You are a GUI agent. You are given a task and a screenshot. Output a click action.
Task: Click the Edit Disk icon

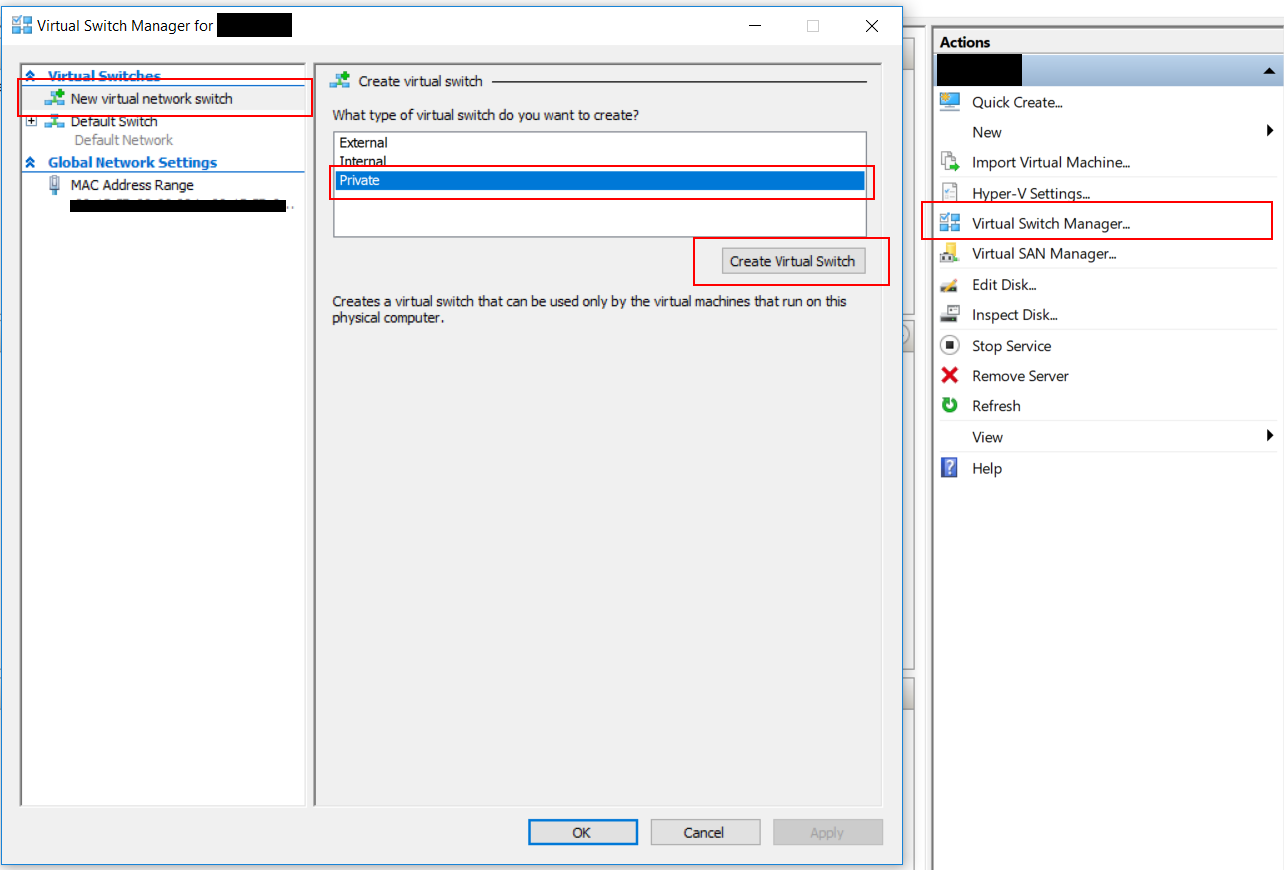(950, 285)
